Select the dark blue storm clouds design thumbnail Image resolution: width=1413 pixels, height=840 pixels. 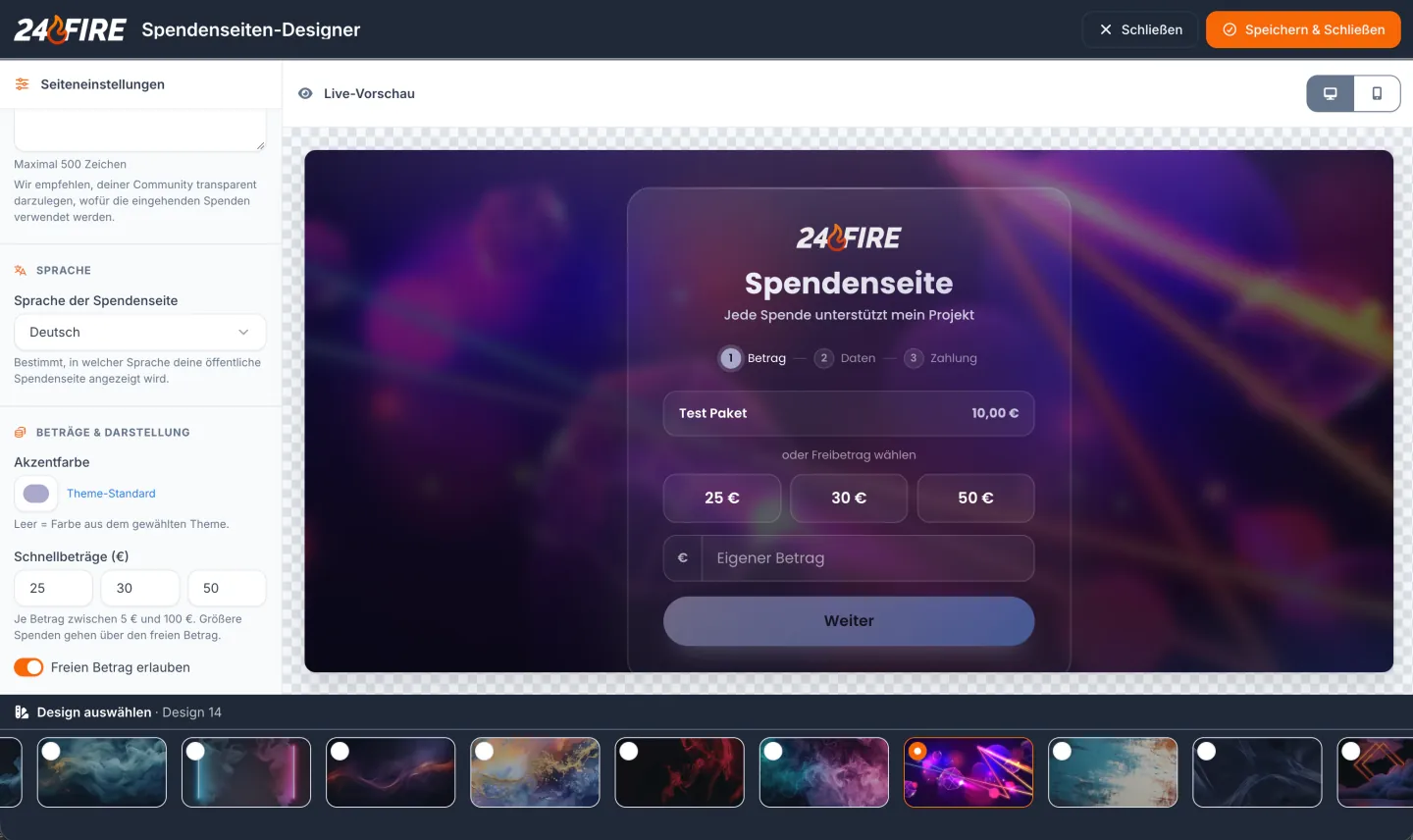tap(102, 772)
